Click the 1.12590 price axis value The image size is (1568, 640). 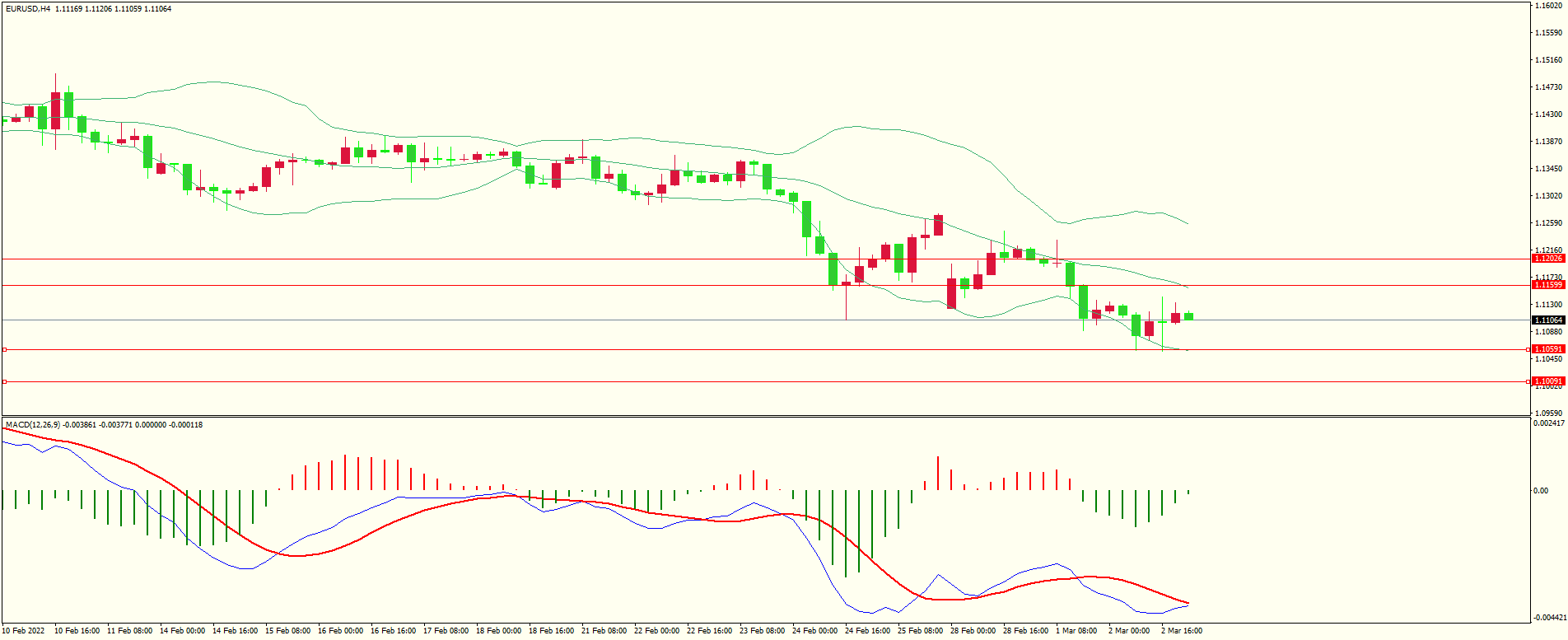coord(1549,223)
